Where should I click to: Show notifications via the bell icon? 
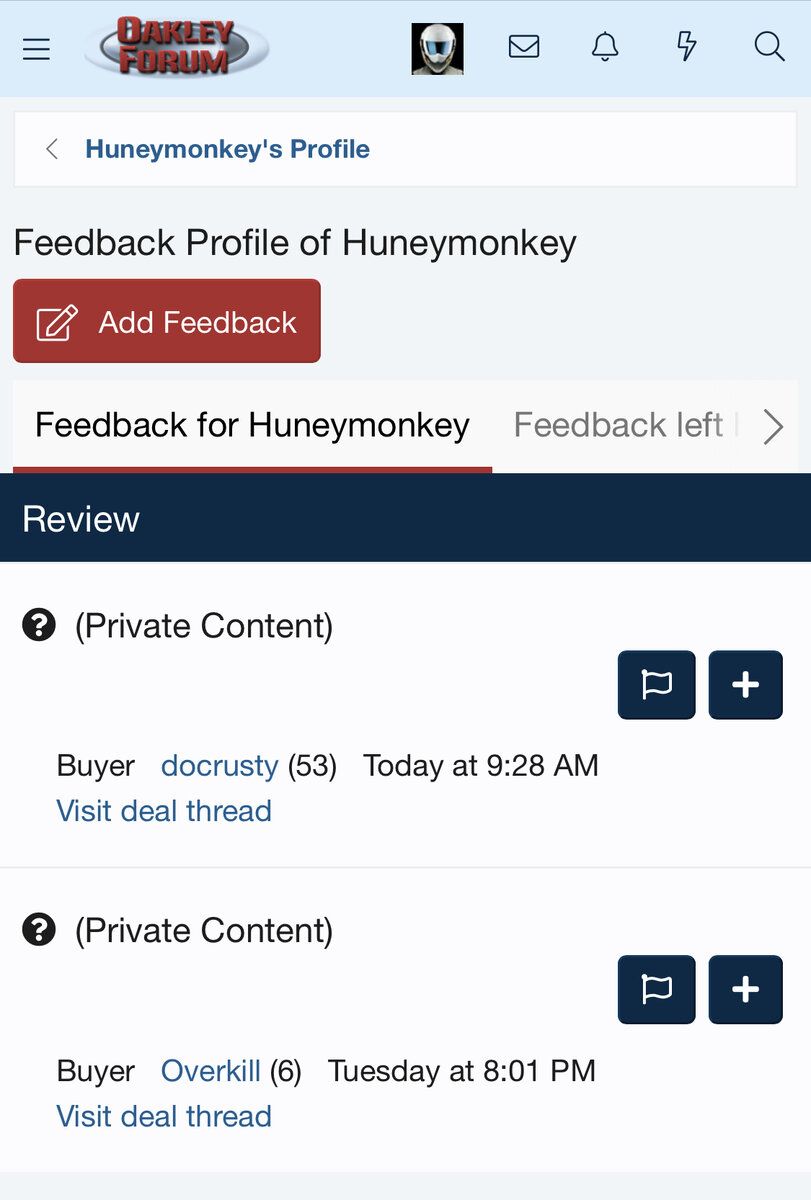pyautogui.click(x=605, y=47)
